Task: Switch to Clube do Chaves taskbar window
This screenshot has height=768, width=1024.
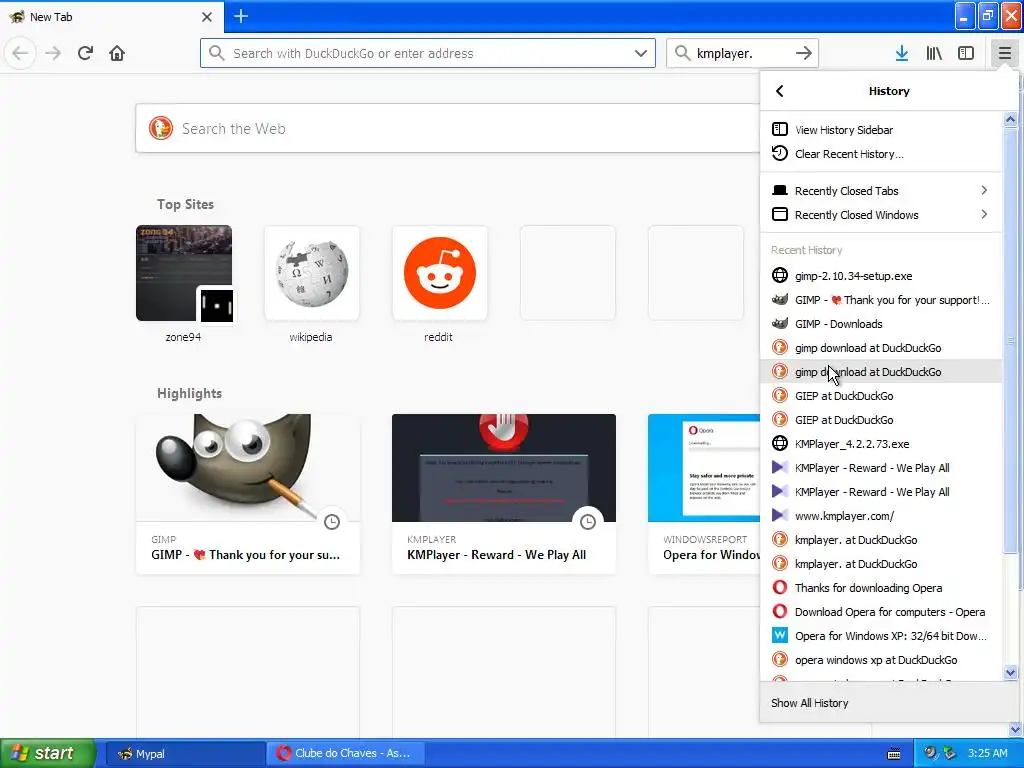Action: [x=345, y=753]
